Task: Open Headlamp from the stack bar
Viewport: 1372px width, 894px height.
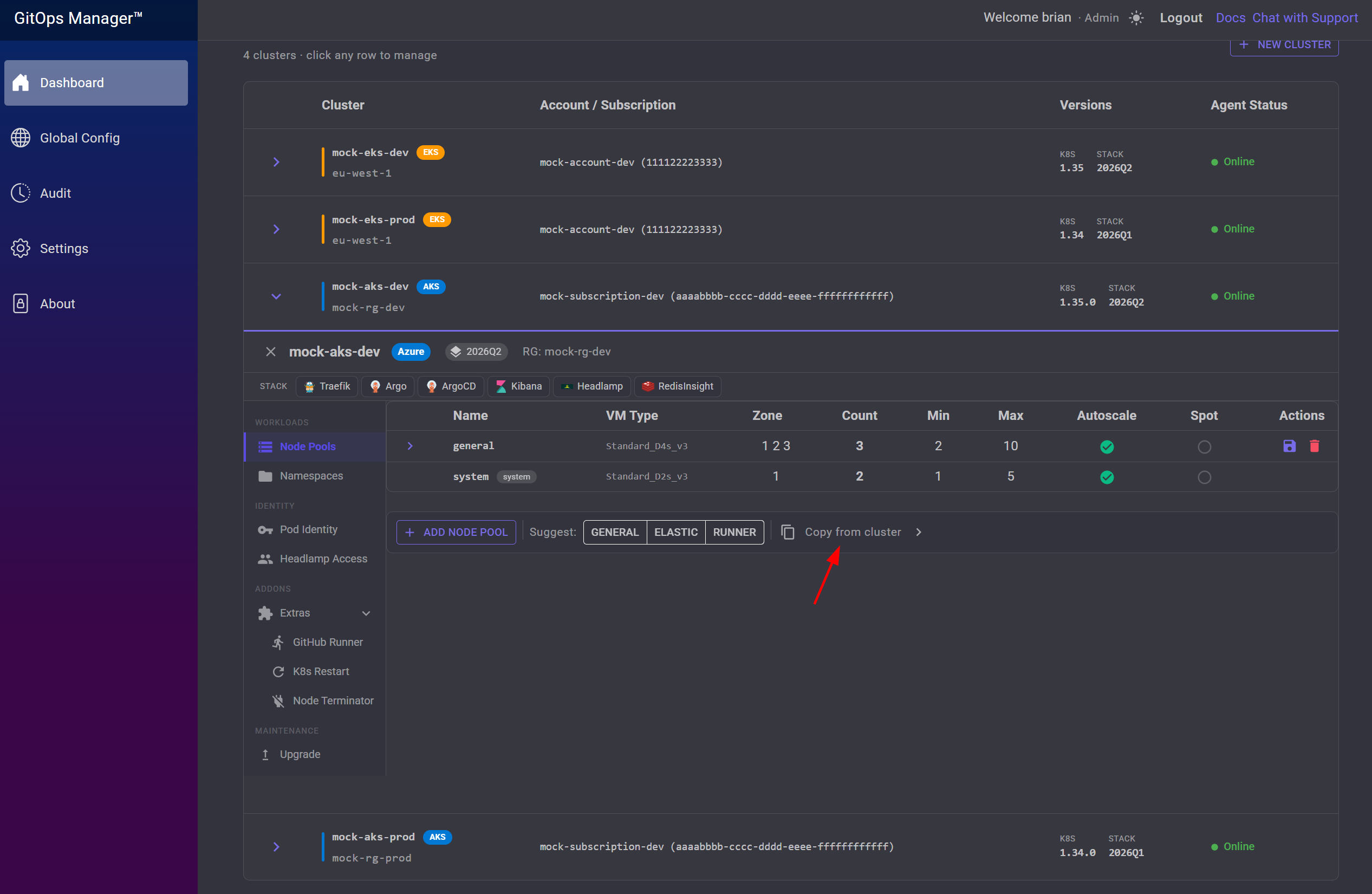Action: [x=592, y=386]
